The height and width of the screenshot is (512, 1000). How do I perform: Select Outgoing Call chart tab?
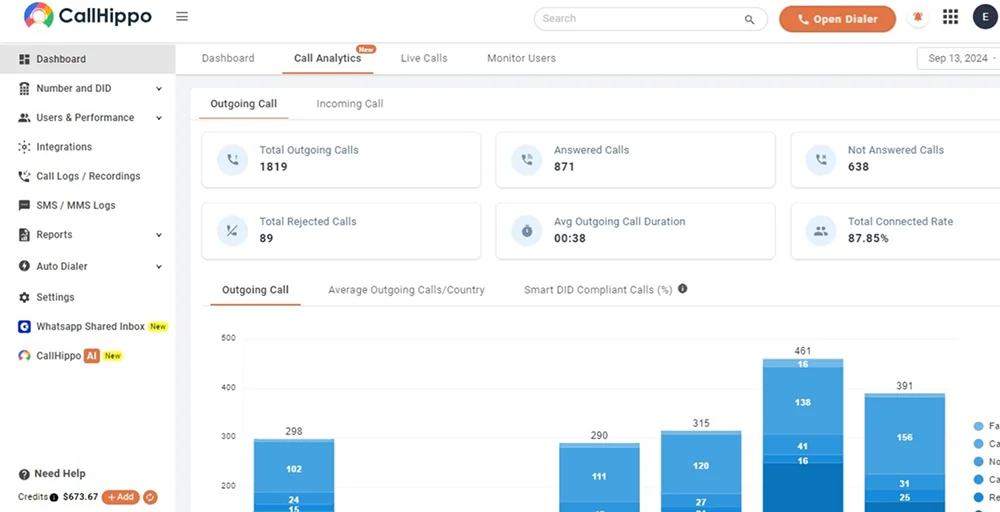(x=255, y=290)
